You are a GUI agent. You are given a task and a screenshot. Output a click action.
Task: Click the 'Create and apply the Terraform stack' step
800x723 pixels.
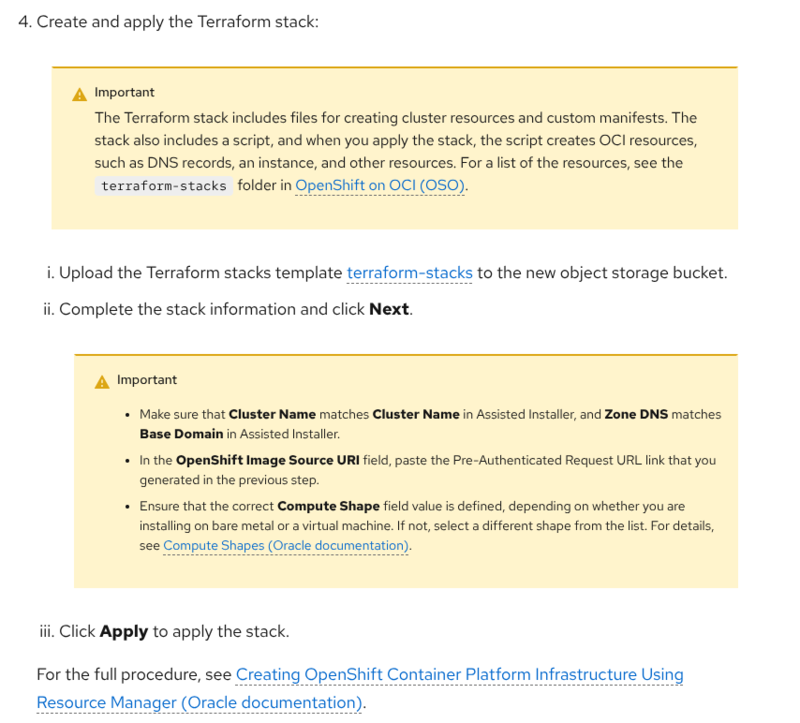(177, 21)
